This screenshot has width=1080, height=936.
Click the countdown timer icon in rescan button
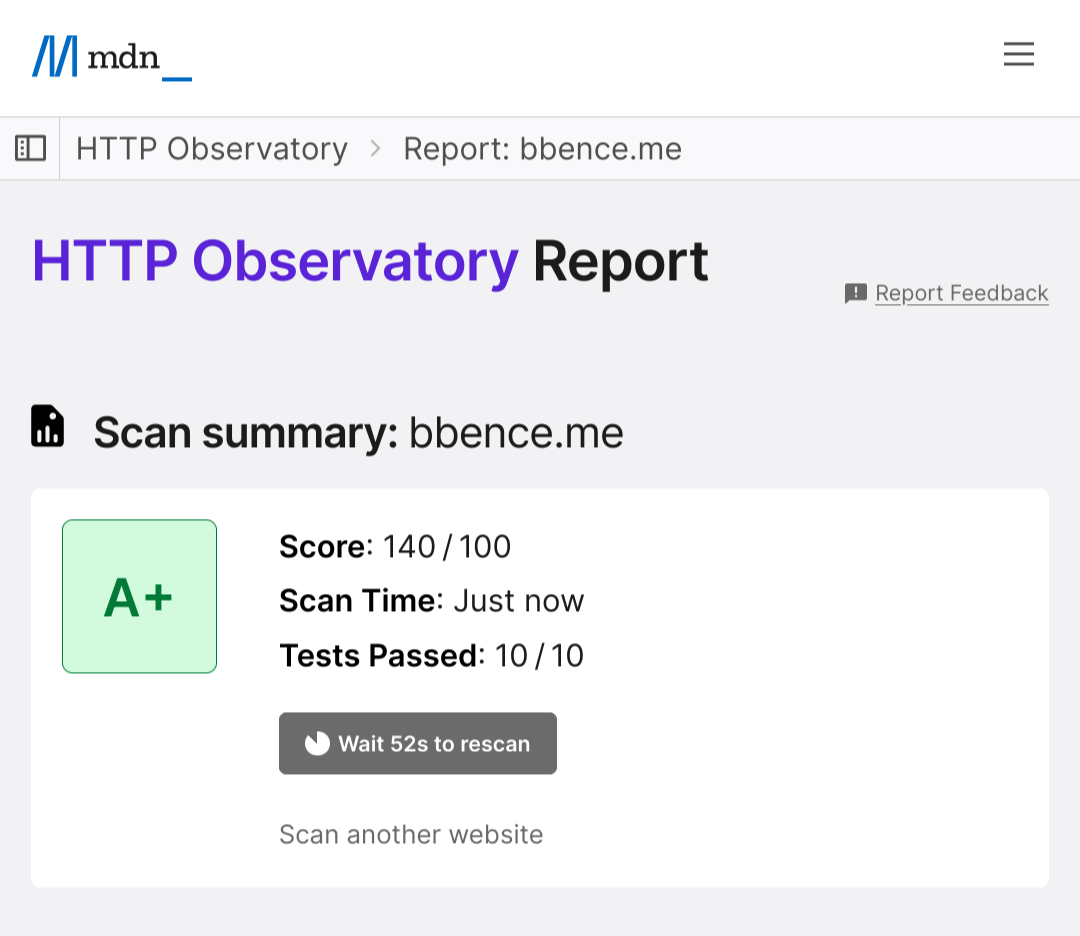pyautogui.click(x=318, y=744)
